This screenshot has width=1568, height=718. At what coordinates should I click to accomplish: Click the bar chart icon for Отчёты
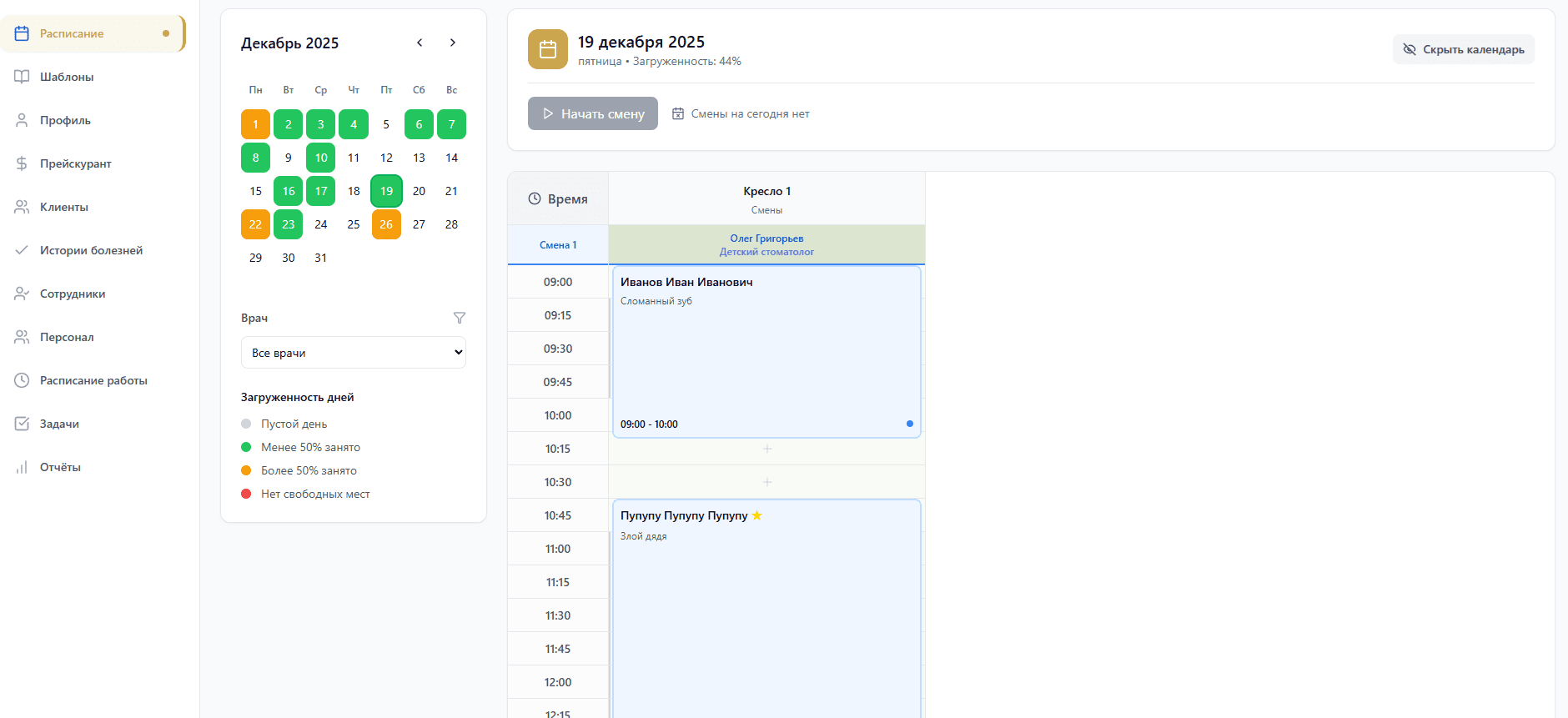23,467
